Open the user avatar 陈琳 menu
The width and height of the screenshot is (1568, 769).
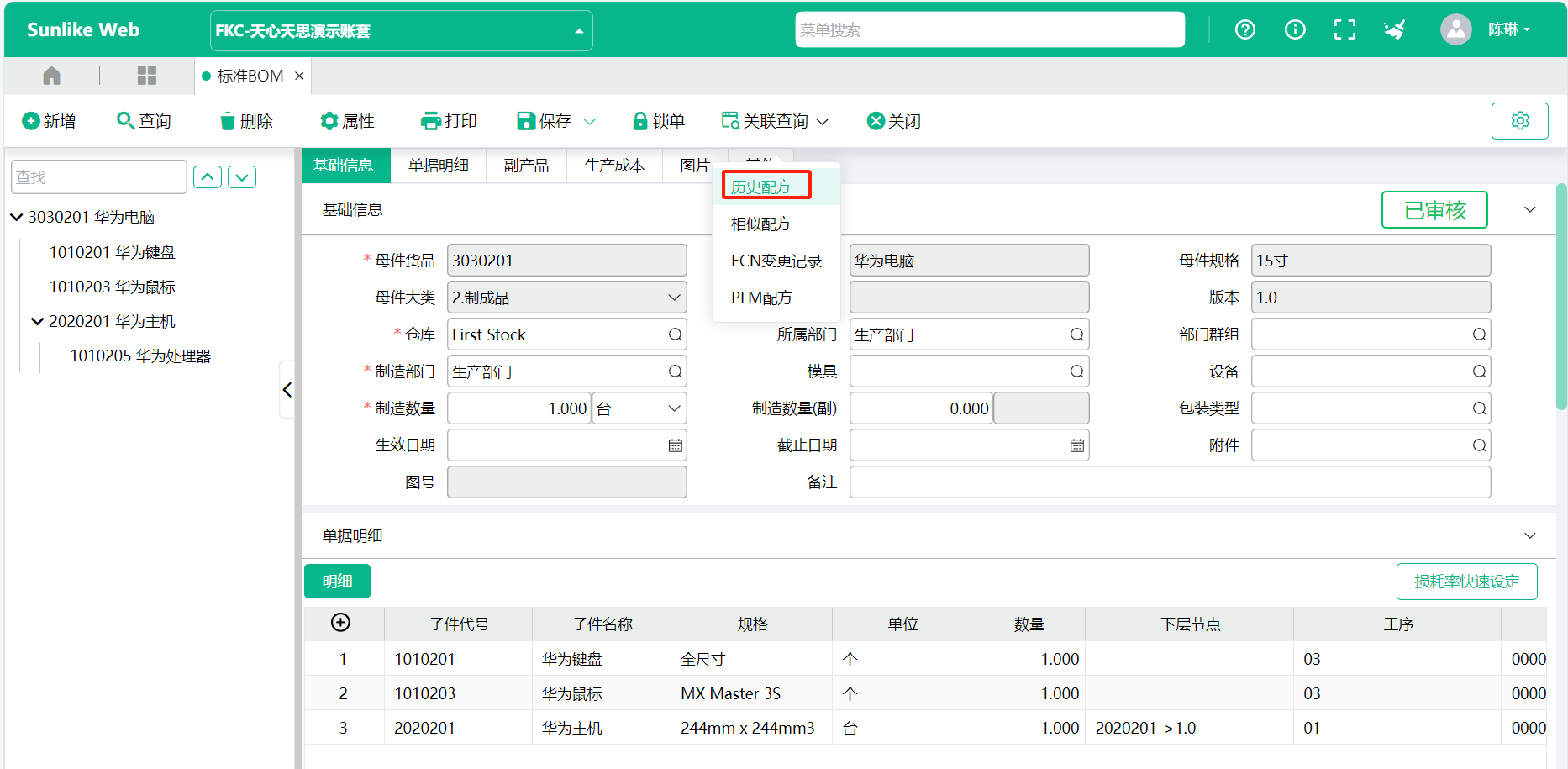(1486, 29)
